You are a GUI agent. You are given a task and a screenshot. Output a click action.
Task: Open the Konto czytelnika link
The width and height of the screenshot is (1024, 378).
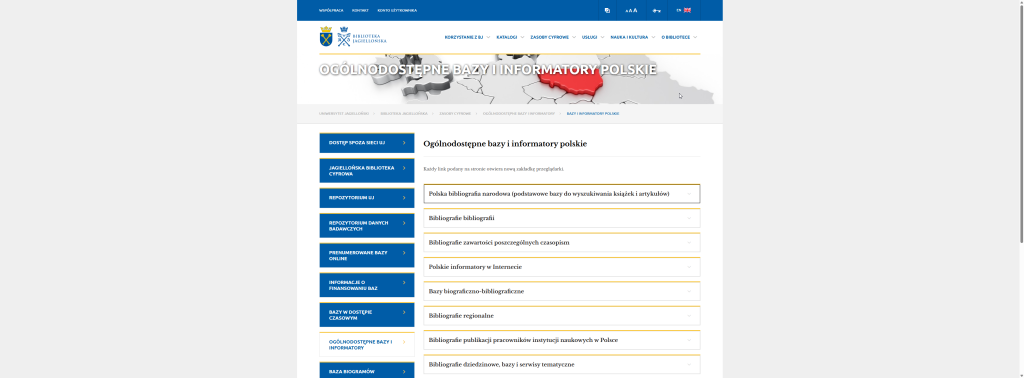pos(397,10)
